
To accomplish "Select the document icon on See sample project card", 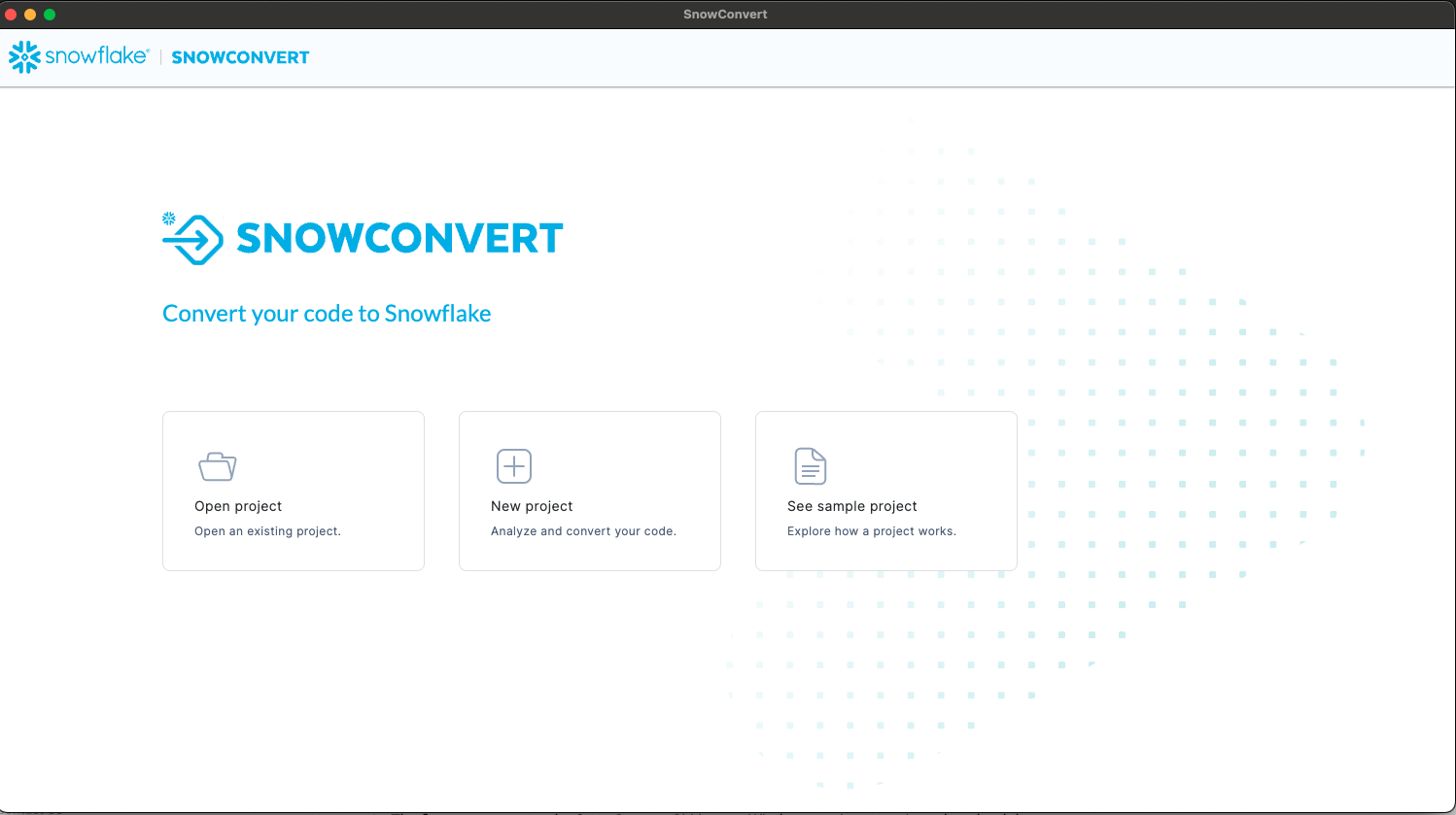I will point(810,465).
